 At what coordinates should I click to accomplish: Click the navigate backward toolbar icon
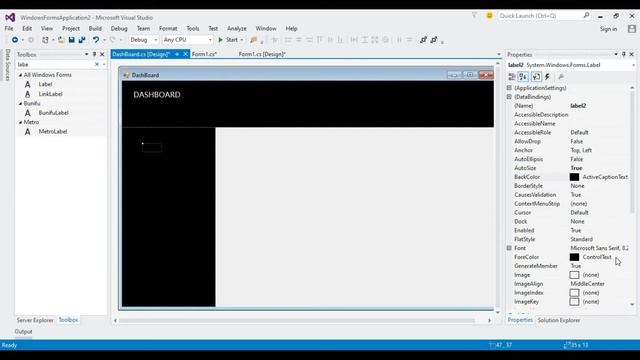(x=15, y=40)
